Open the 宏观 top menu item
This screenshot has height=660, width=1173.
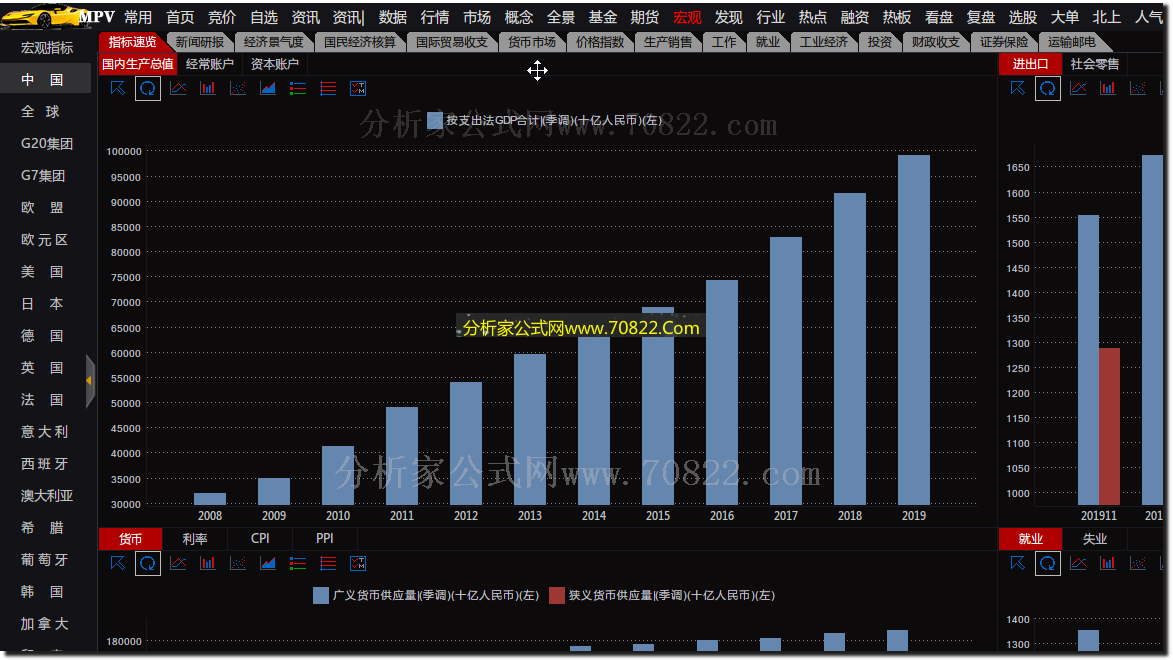687,17
